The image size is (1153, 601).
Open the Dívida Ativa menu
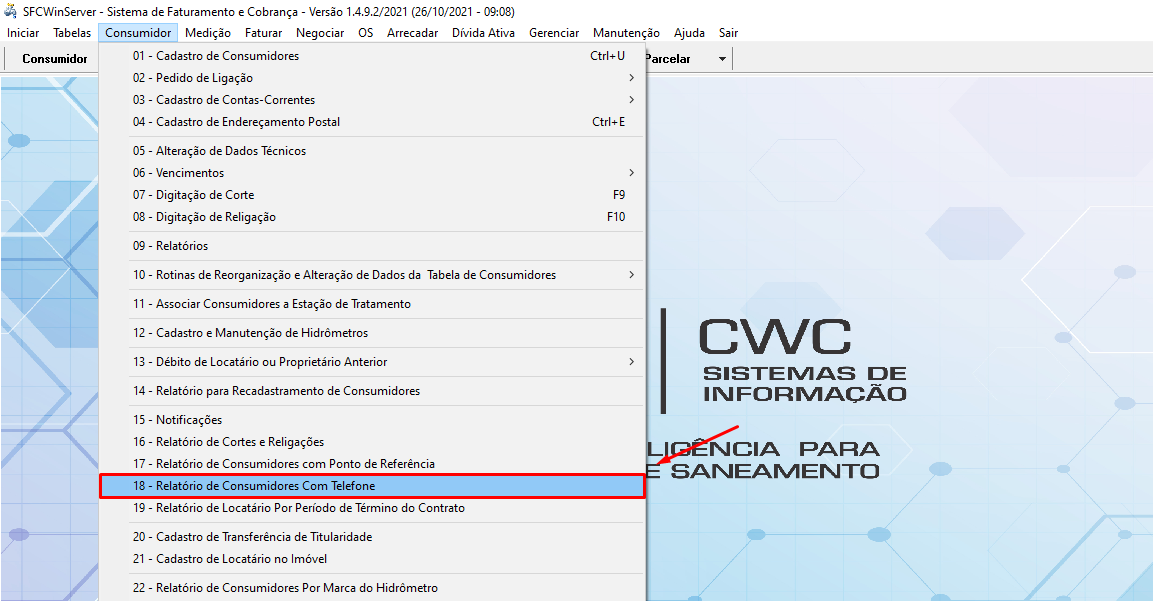click(x=483, y=33)
